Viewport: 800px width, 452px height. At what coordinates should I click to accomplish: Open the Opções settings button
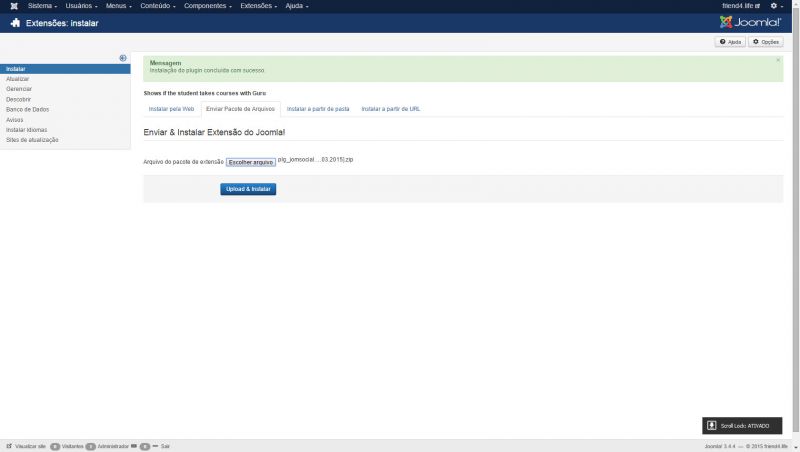pyautogui.click(x=765, y=42)
